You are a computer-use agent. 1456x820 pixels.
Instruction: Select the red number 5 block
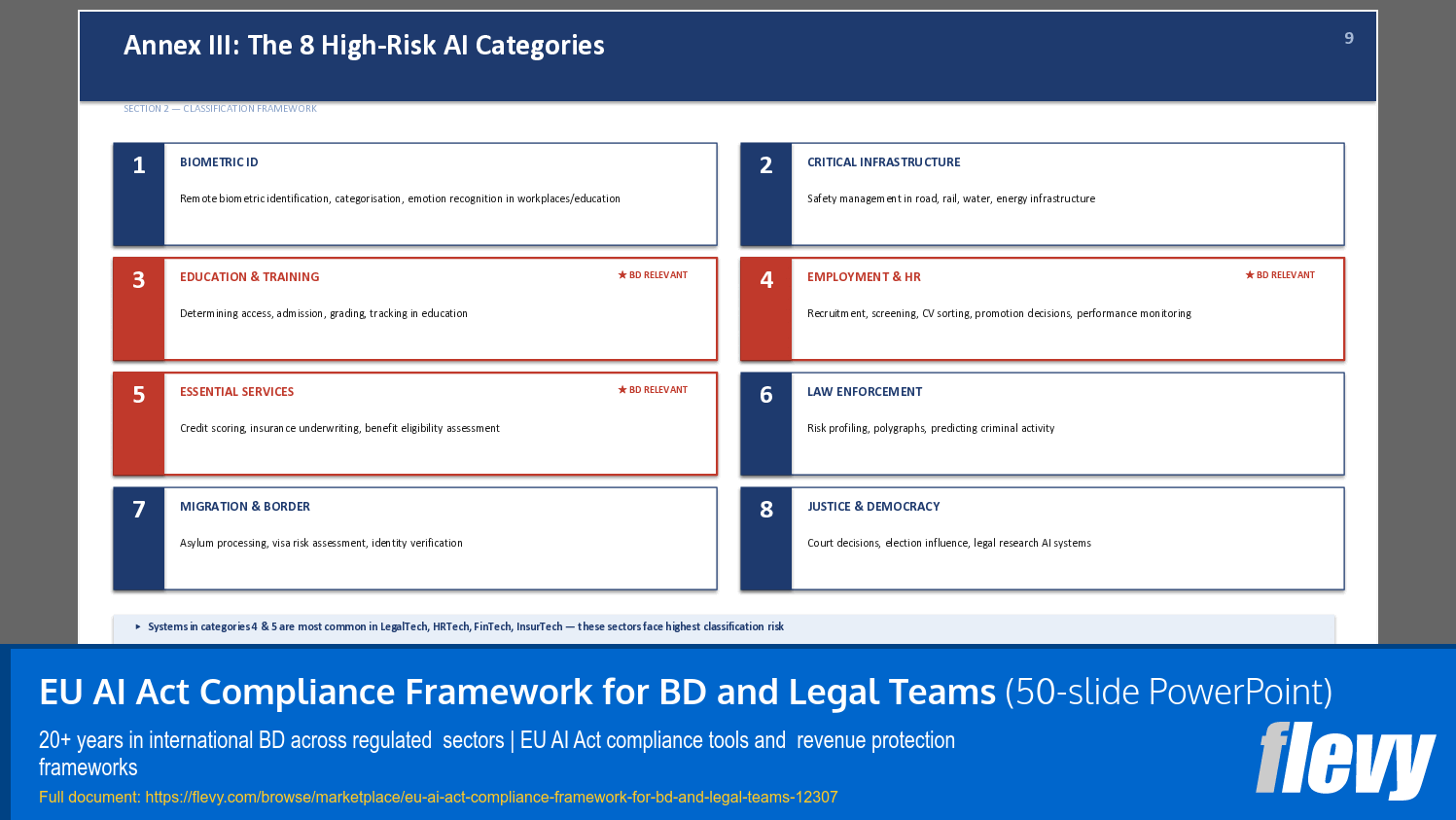pyautogui.click(x=139, y=424)
